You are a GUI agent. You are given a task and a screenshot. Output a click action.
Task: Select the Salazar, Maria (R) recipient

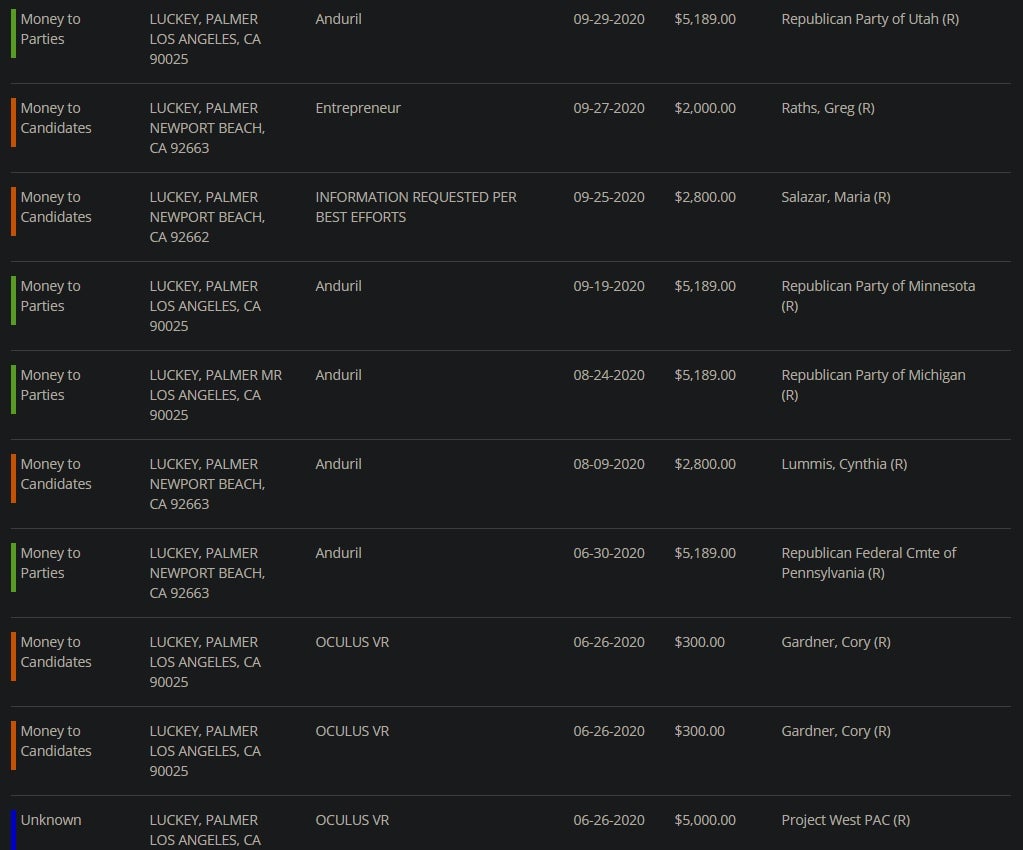click(x=835, y=197)
